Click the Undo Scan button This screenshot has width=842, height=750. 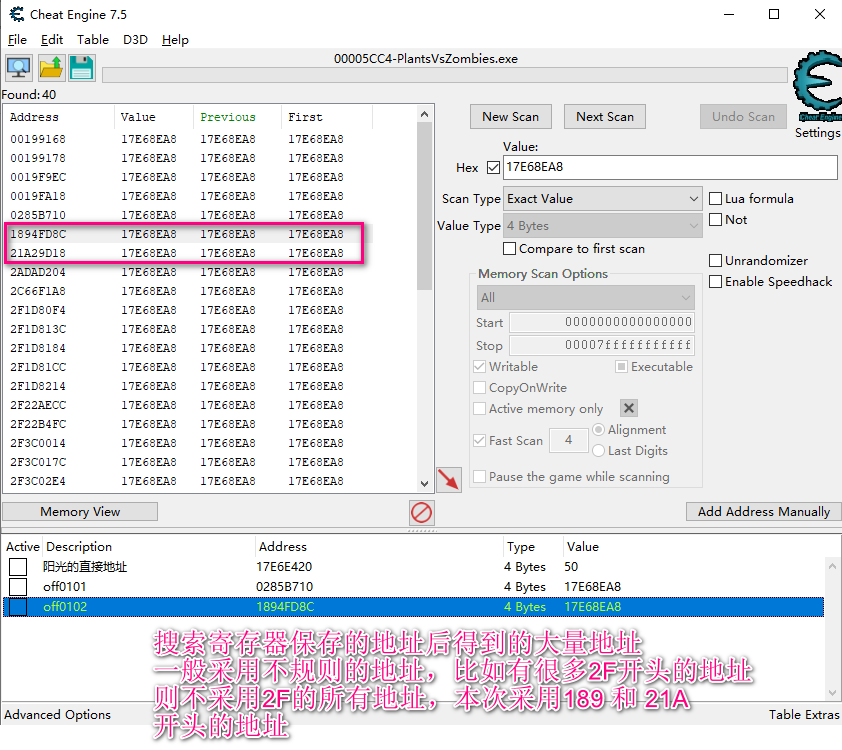click(743, 116)
